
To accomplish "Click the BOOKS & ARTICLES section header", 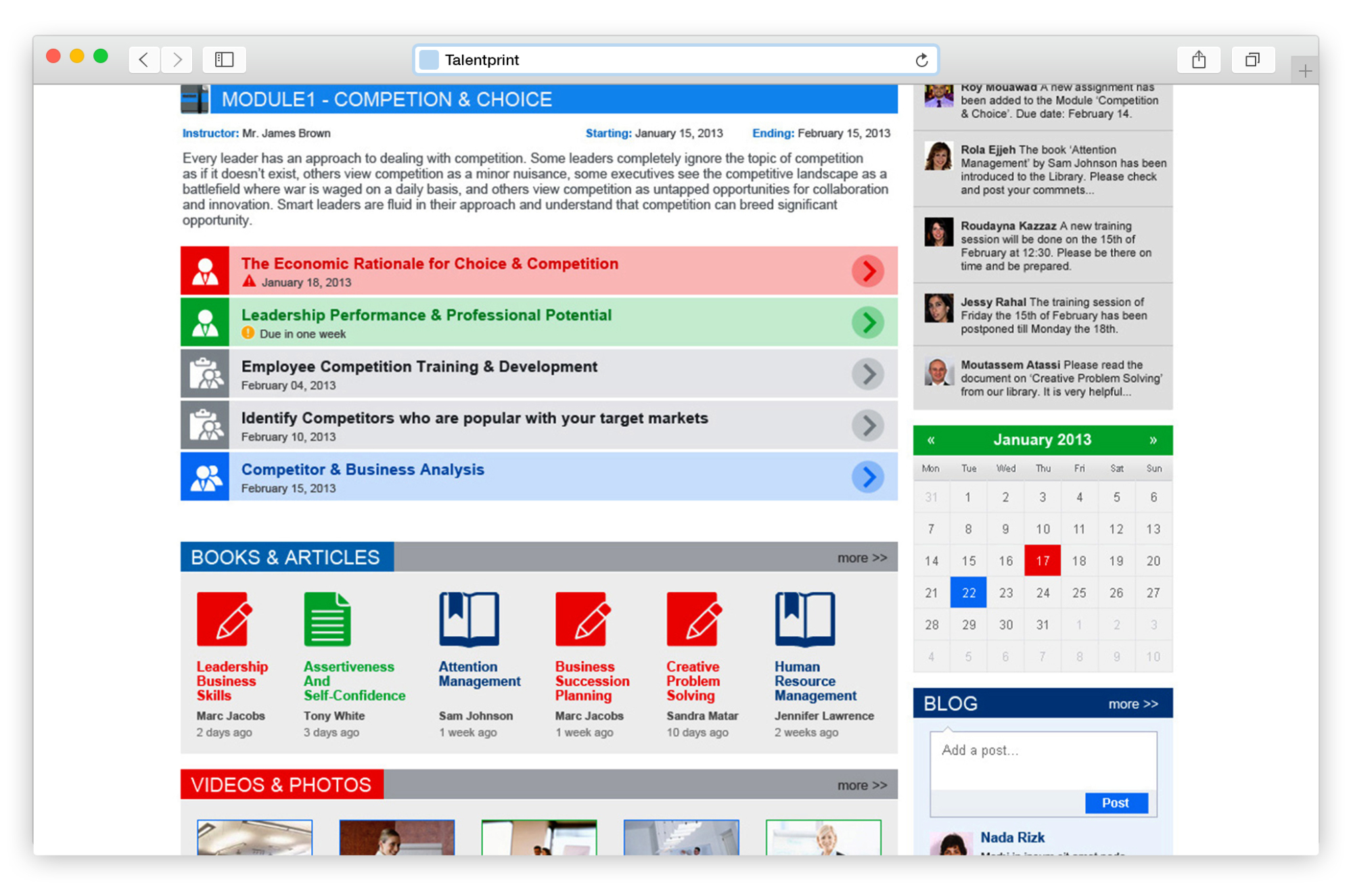I will 287,557.
